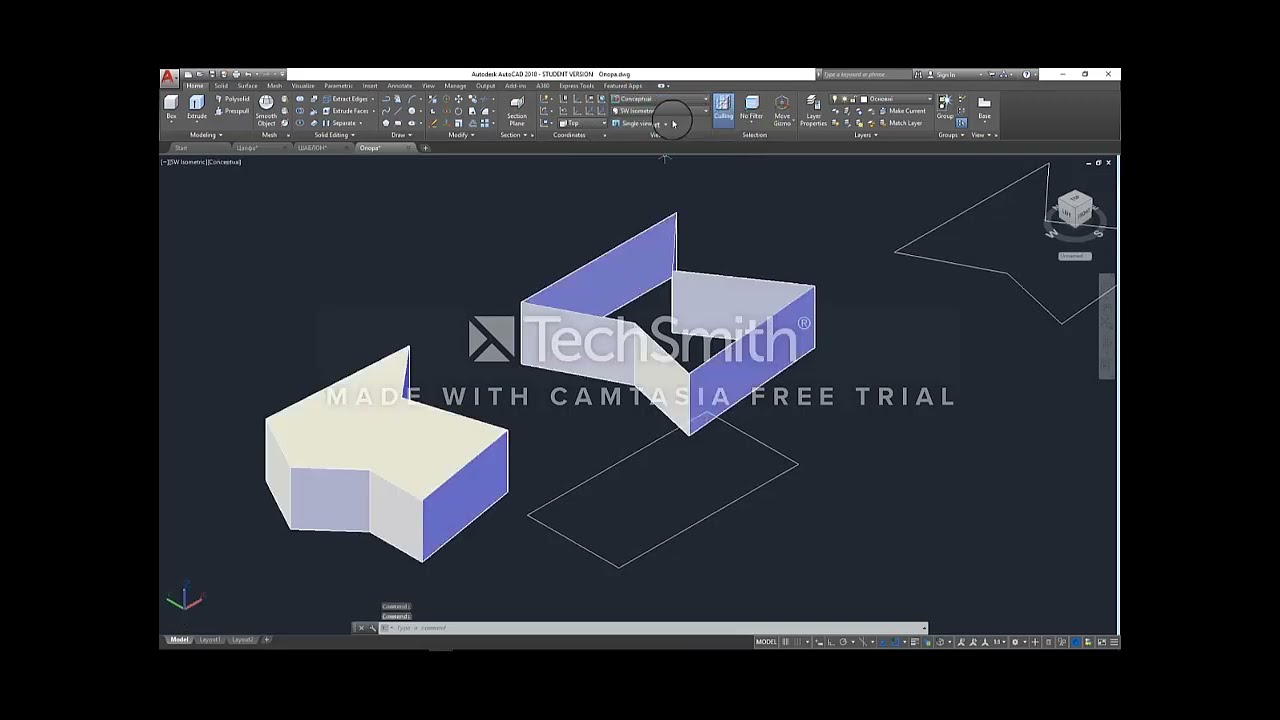The height and width of the screenshot is (720, 1280).
Task: Open the Annotate ribbon tab
Action: (400, 86)
